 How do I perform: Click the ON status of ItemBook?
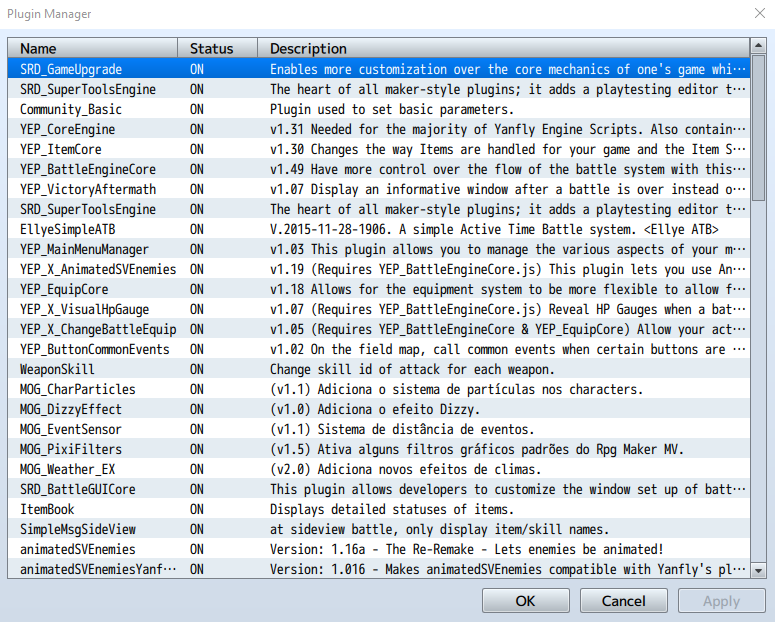(x=197, y=509)
